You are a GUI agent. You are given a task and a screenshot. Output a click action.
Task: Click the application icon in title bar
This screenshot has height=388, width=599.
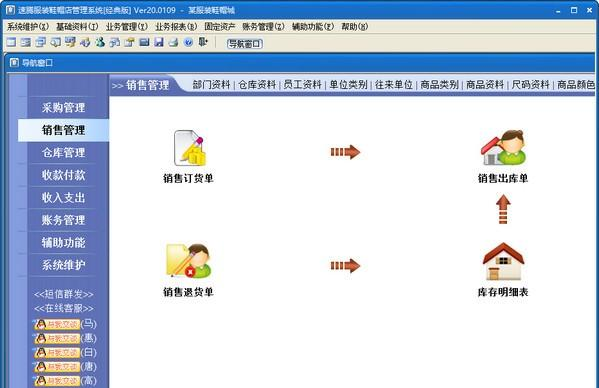click(x=10, y=10)
